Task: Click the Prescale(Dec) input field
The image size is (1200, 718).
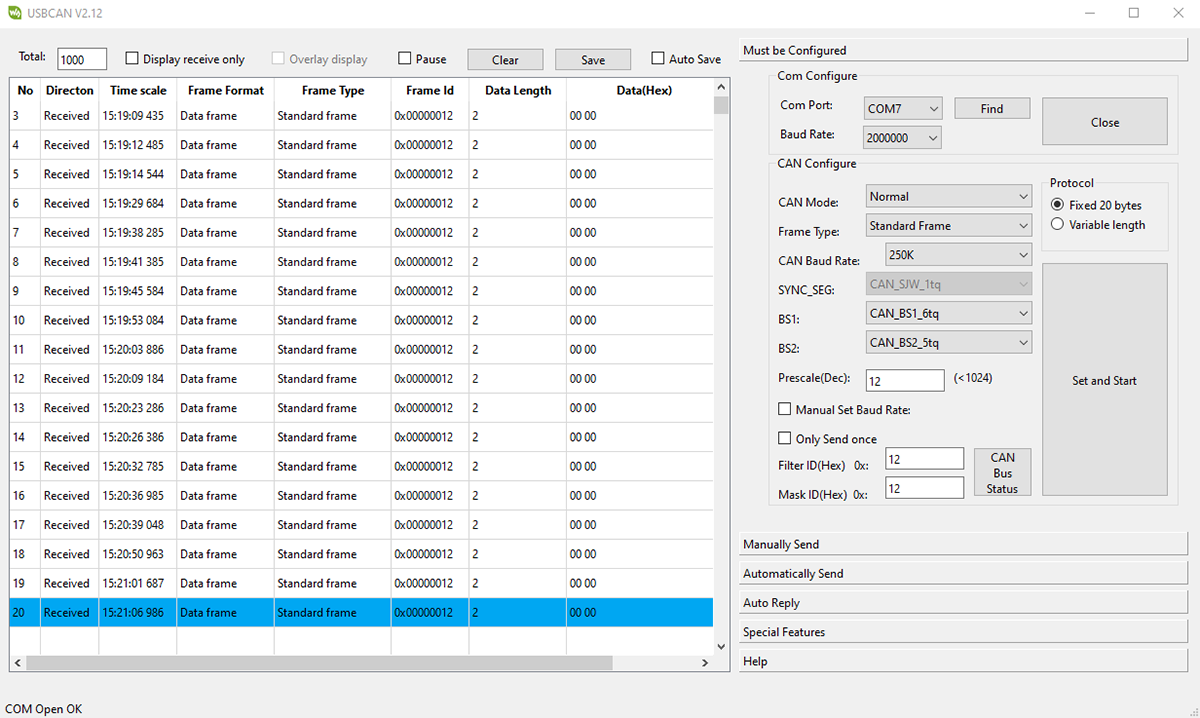Action: pos(905,380)
